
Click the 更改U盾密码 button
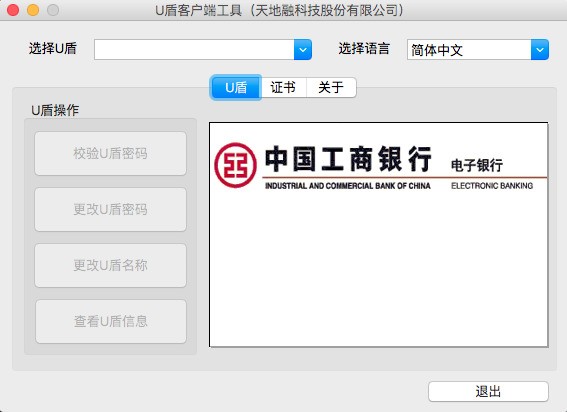coord(111,209)
